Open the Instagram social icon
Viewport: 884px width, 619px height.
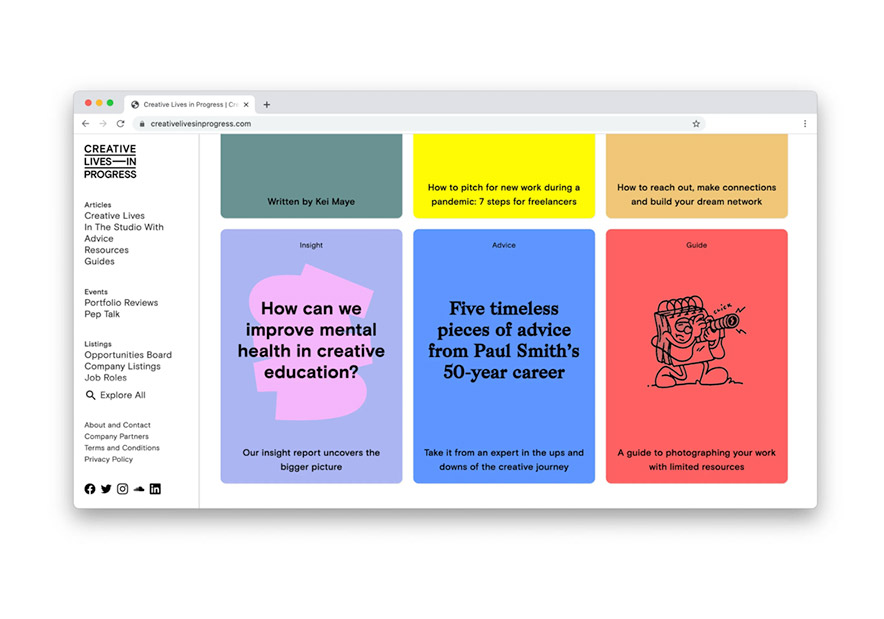[122, 489]
